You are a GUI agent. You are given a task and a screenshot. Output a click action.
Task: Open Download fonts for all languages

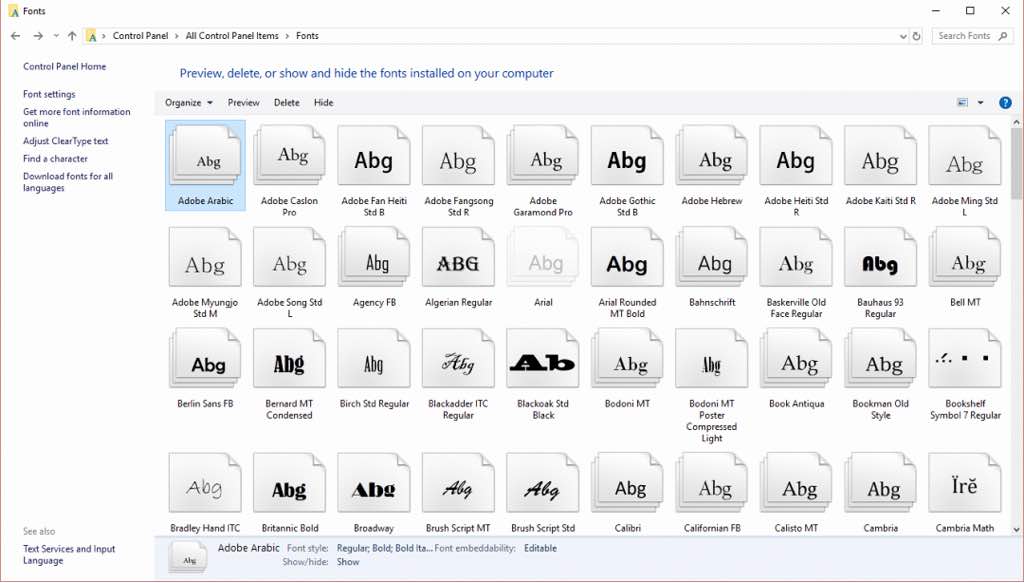click(68, 182)
